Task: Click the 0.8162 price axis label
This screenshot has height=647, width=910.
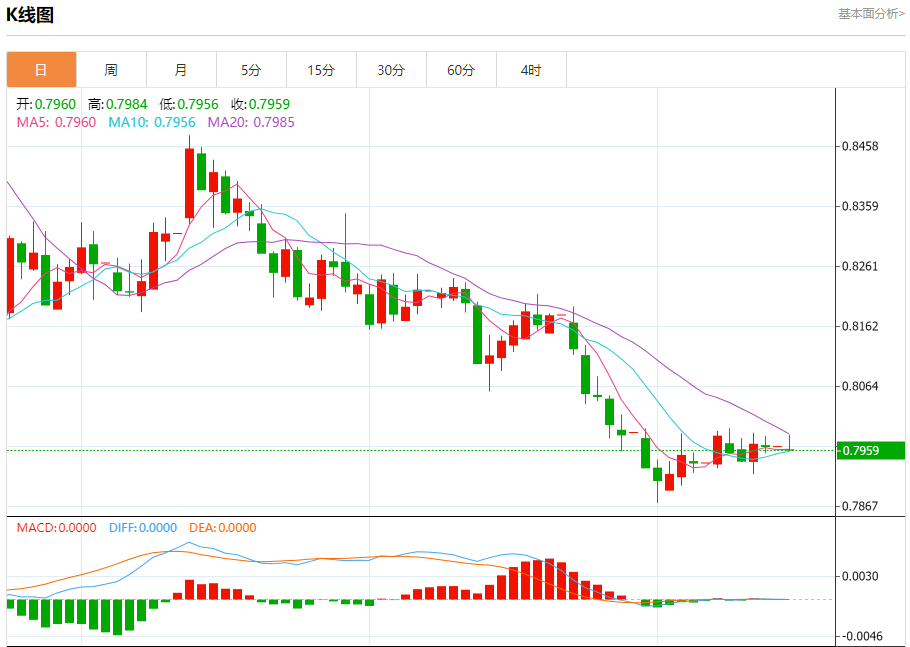Action: (860, 326)
